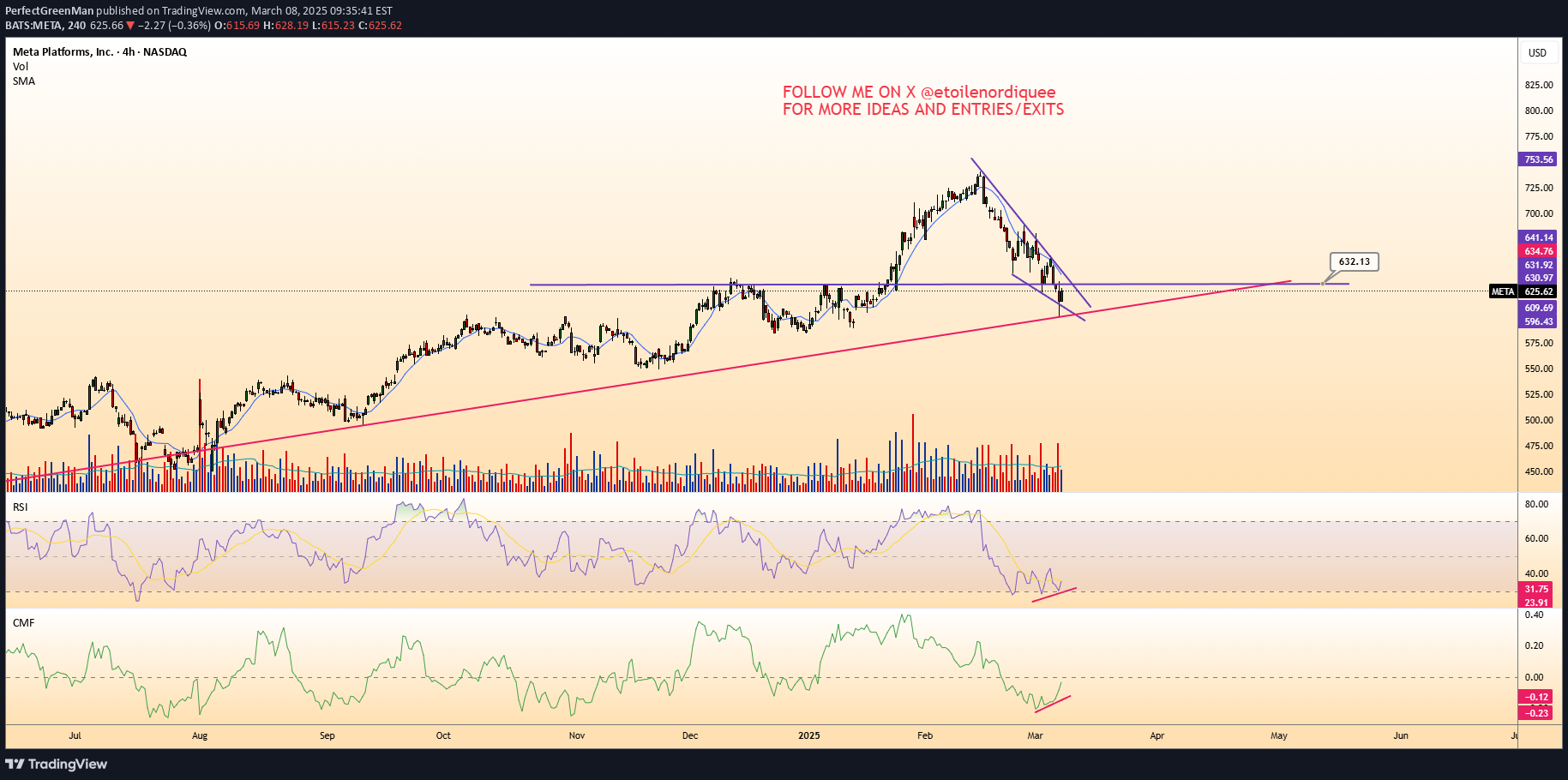Click the 60.00 RSI axis label
The width and height of the screenshot is (1568, 780).
click(x=1536, y=538)
